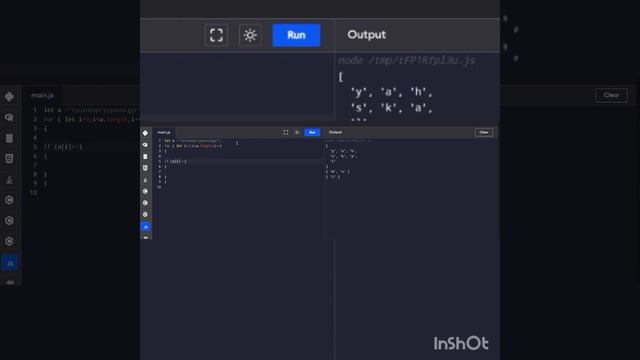Click Clear button in small center window
The height and width of the screenshot is (360, 640).
click(x=484, y=132)
